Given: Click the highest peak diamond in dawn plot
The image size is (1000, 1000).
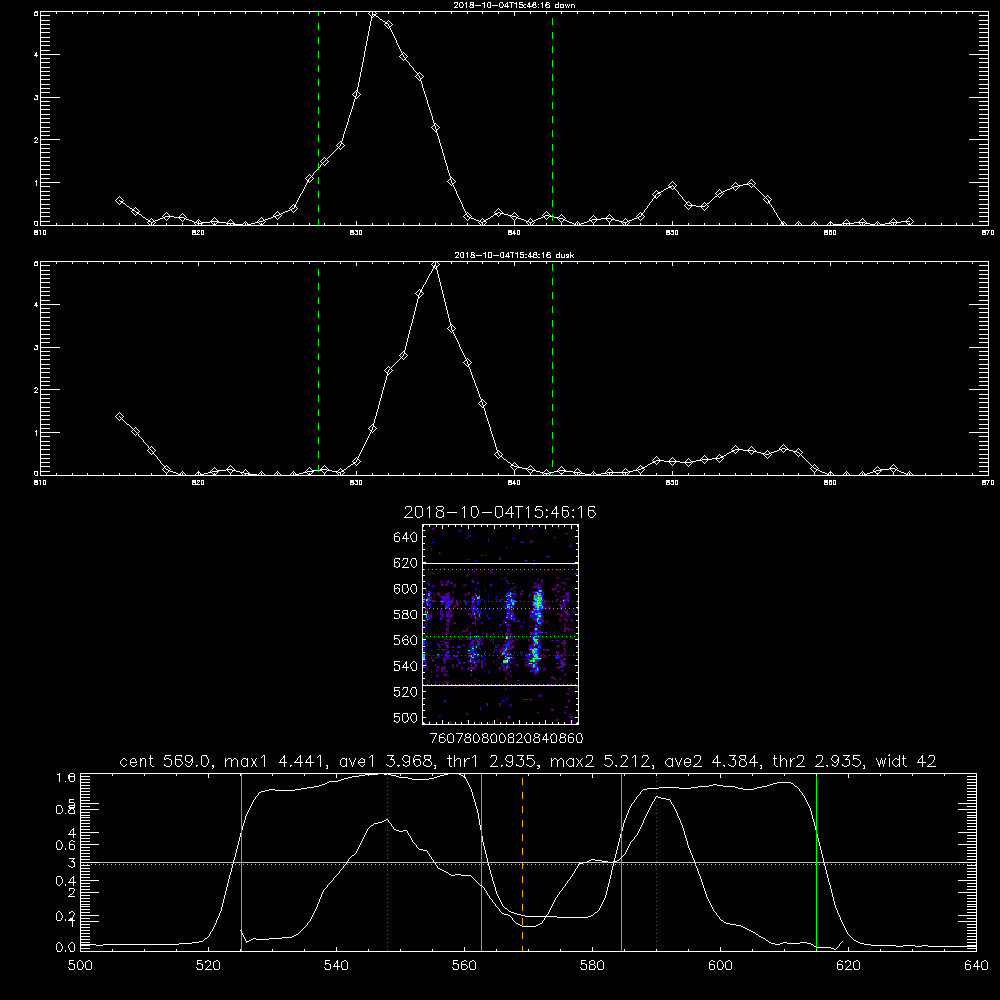Looking at the screenshot, I should click(x=373, y=13).
